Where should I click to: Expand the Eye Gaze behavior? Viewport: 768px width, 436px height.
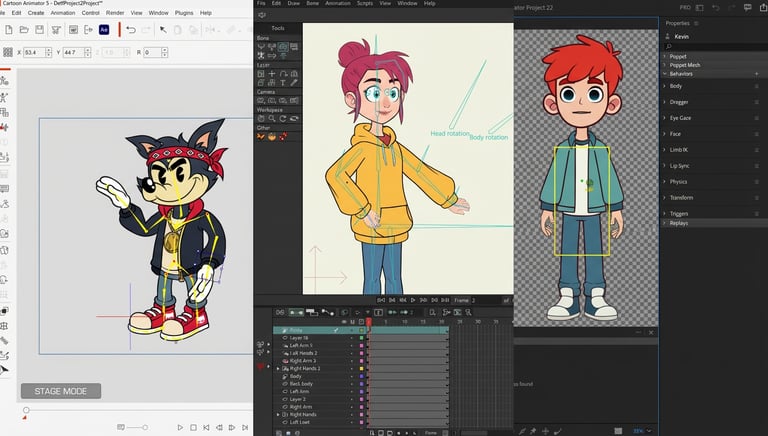click(x=665, y=118)
